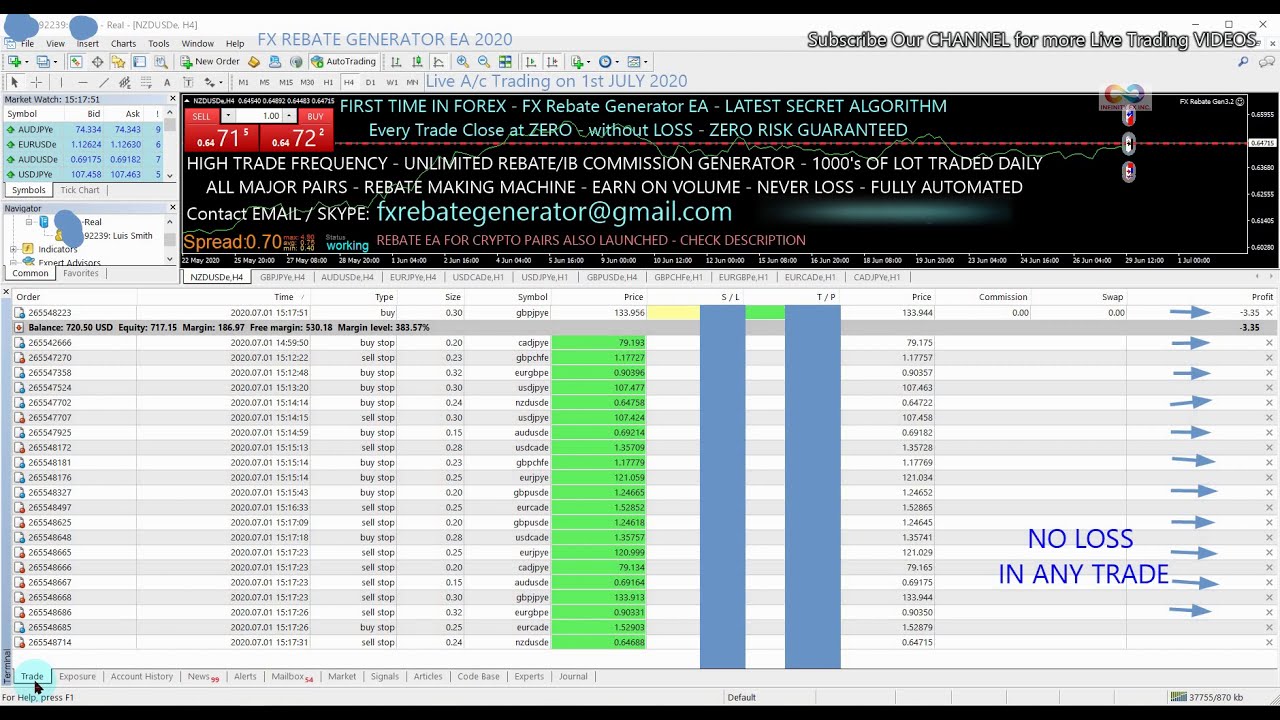
Task: Select the arrow cursor tool
Action: click(14, 82)
